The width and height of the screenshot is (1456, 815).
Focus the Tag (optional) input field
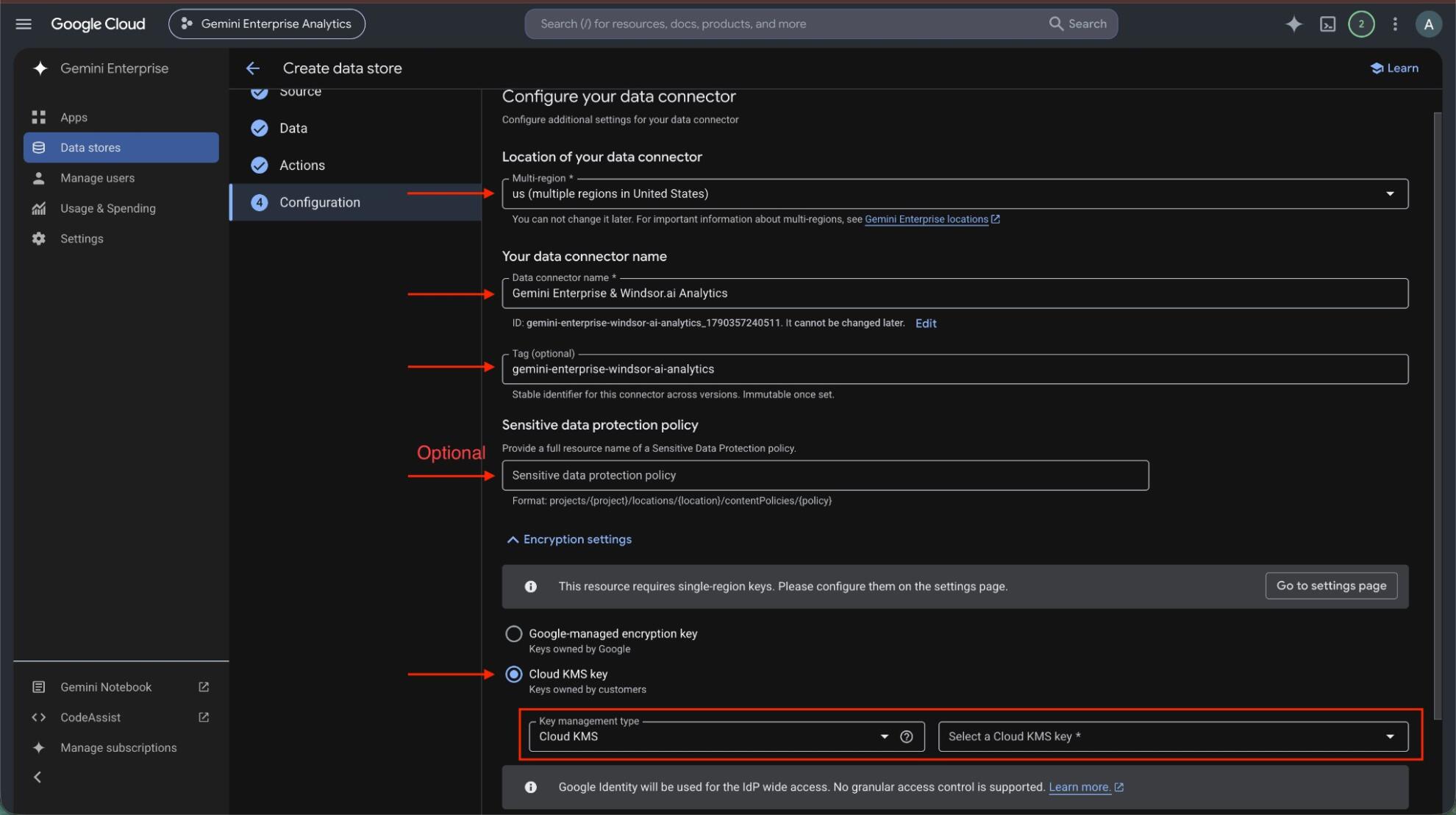point(954,369)
